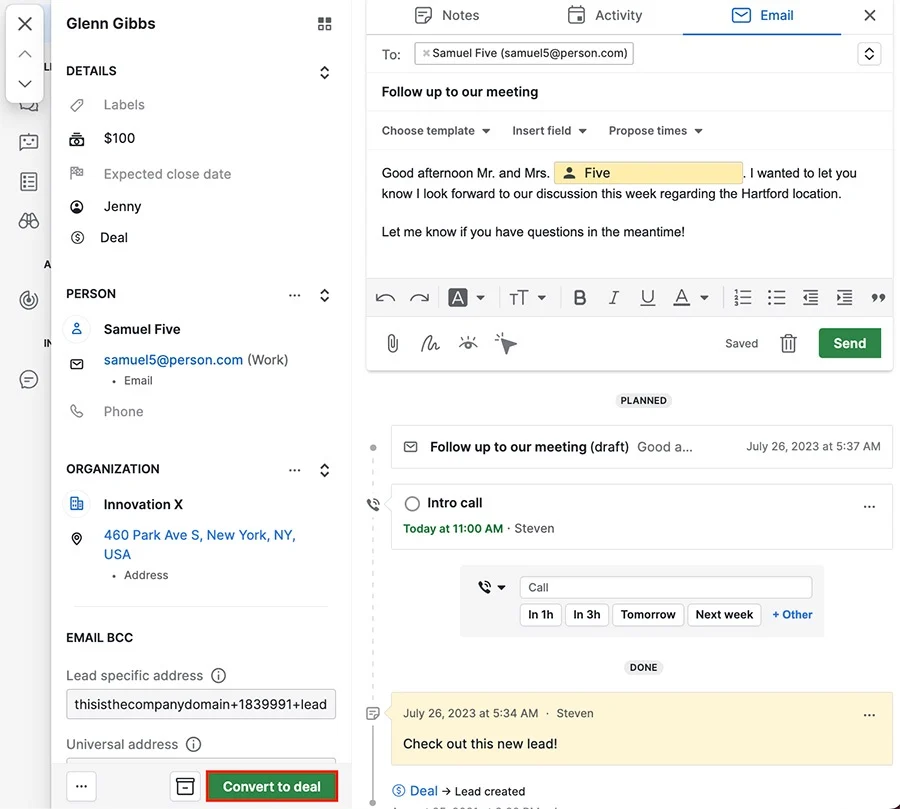The height and width of the screenshot is (809, 900).
Task: Open the grid layout icon beside Glenn Gibbs
Action: click(324, 24)
